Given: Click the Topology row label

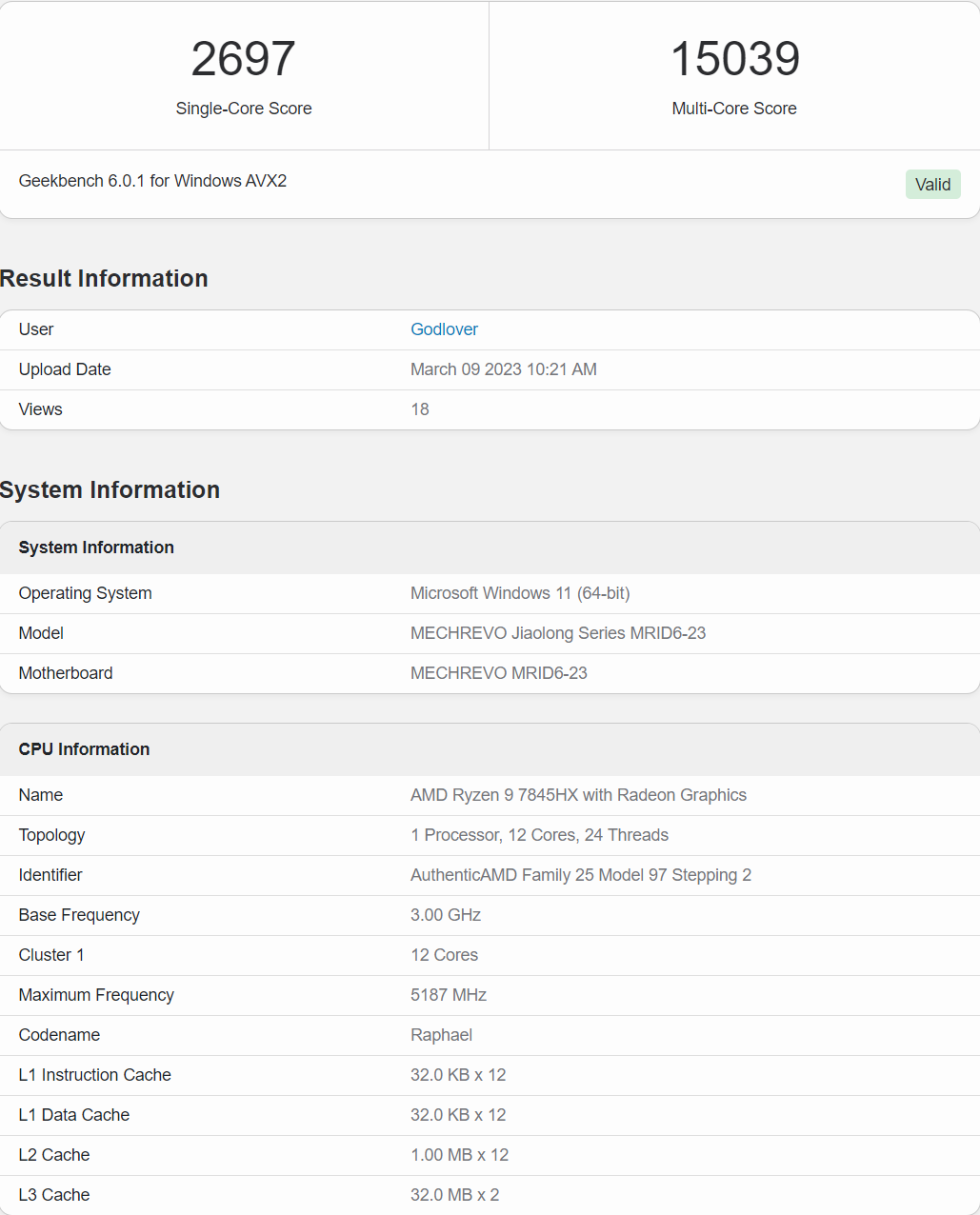Looking at the screenshot, I should click(x=51, y=835).
